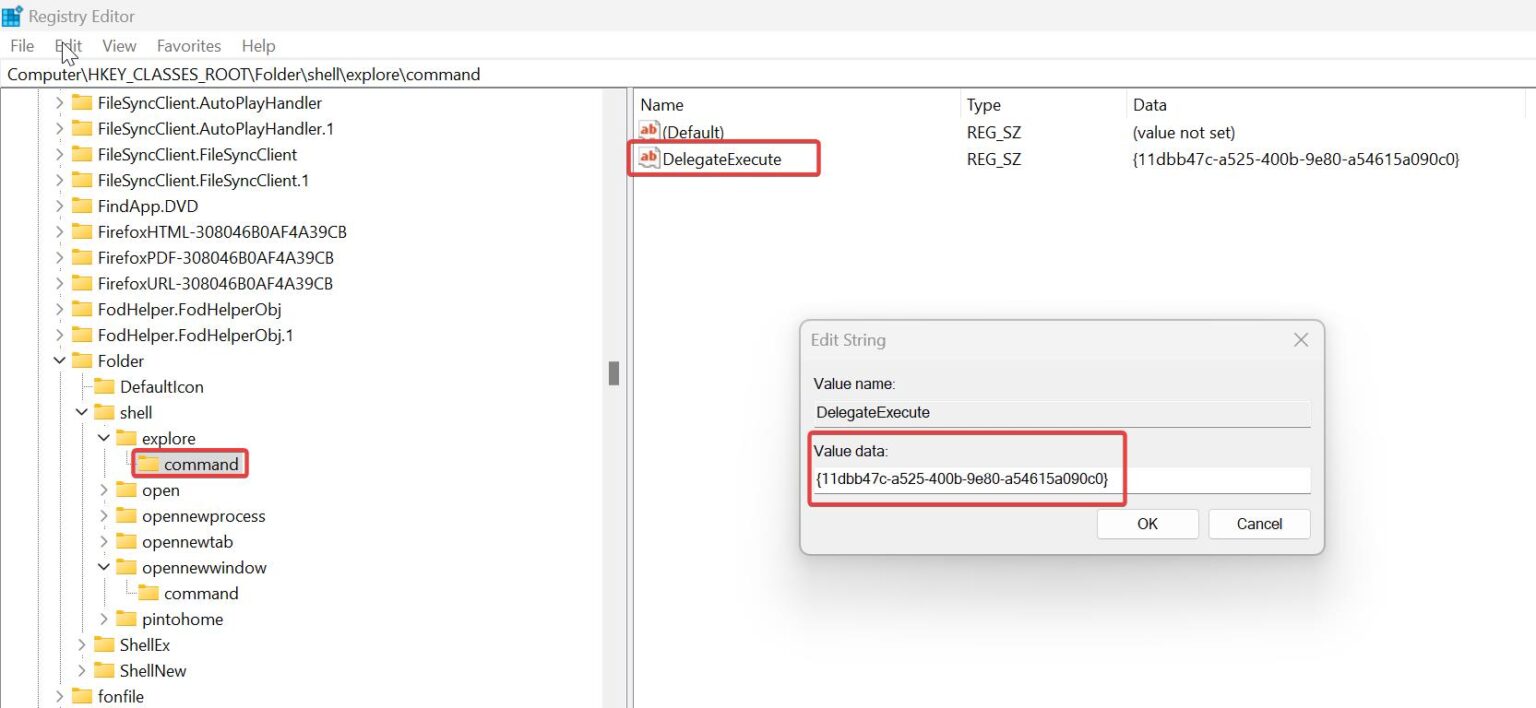The height and width of the screenshot is (708, 1536).
Task: Click the Cancel button
Action: tap(1259, 523)
